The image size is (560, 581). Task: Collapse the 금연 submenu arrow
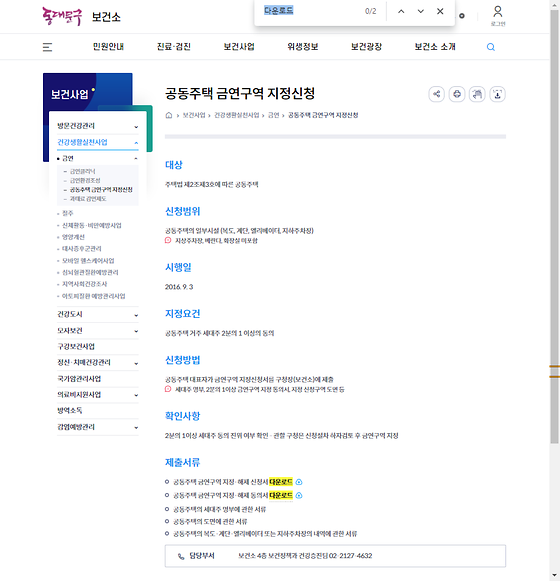(x=136, y=159)
